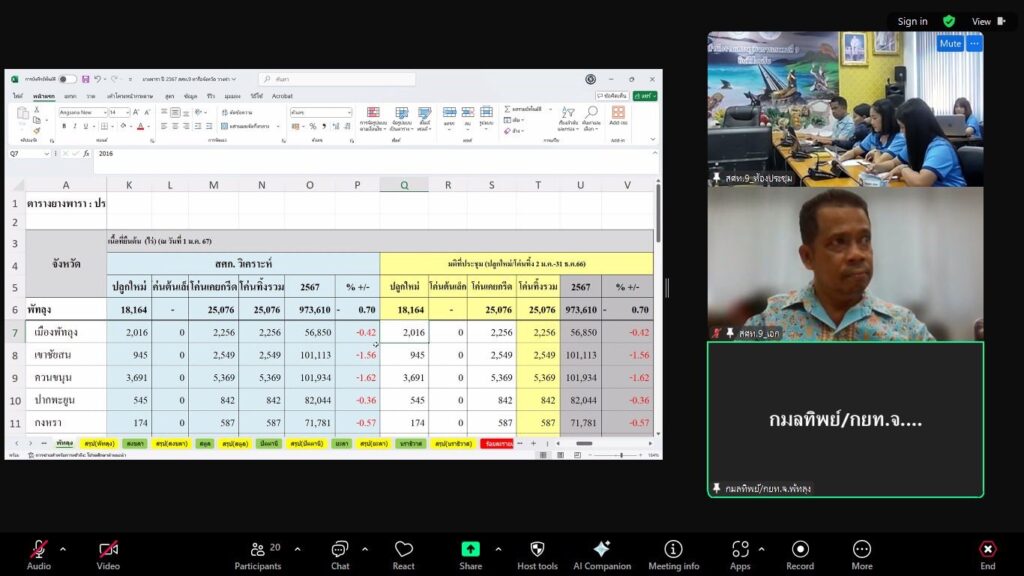
Task: Toggle the AutoSave switch in Excel
Action: coord(67,79)
